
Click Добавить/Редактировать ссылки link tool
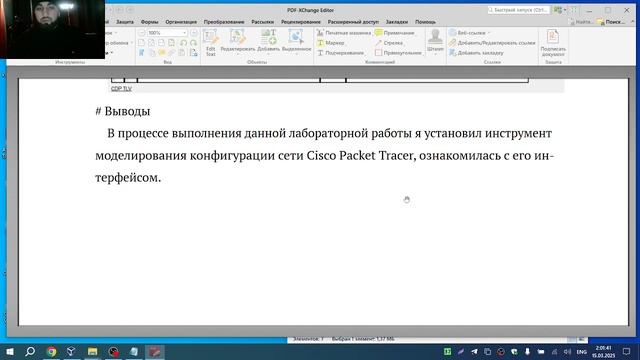coord(492,42)
